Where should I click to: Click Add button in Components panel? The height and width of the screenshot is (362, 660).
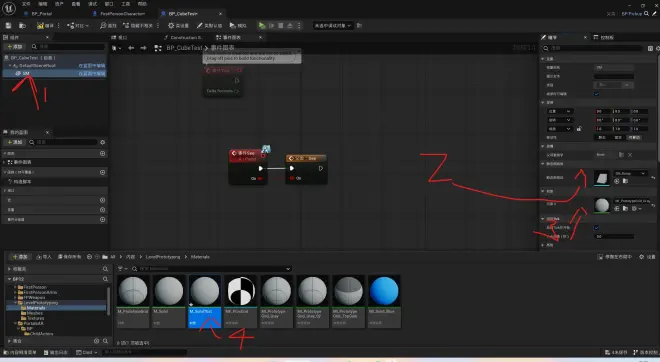tap(15, 47)
